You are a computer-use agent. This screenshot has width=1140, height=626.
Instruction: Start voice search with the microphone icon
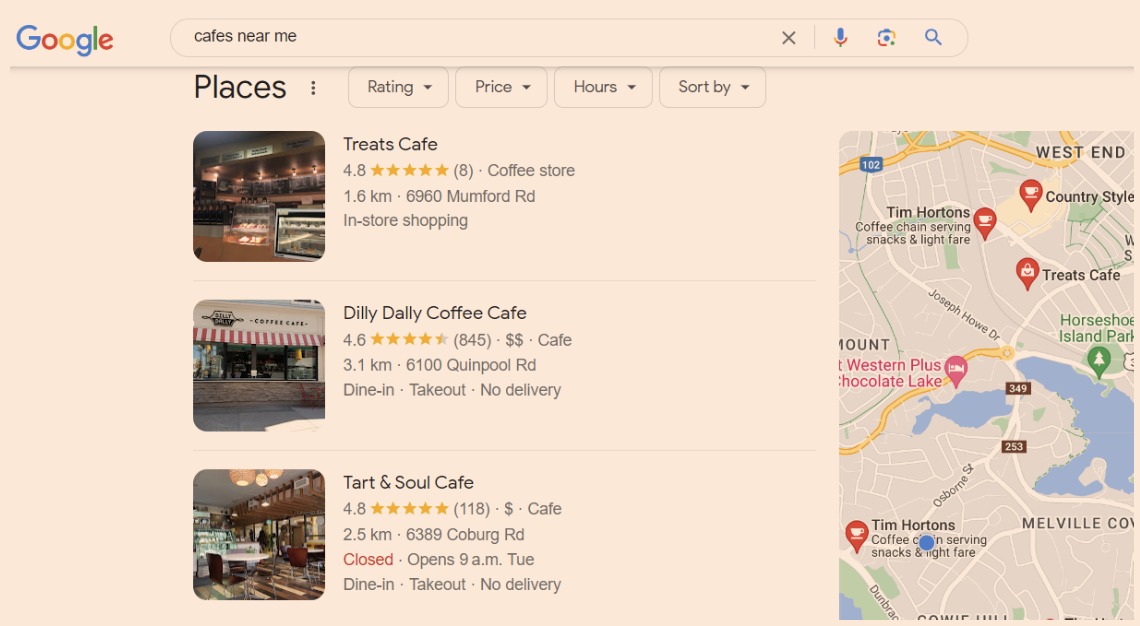(840, 37)
